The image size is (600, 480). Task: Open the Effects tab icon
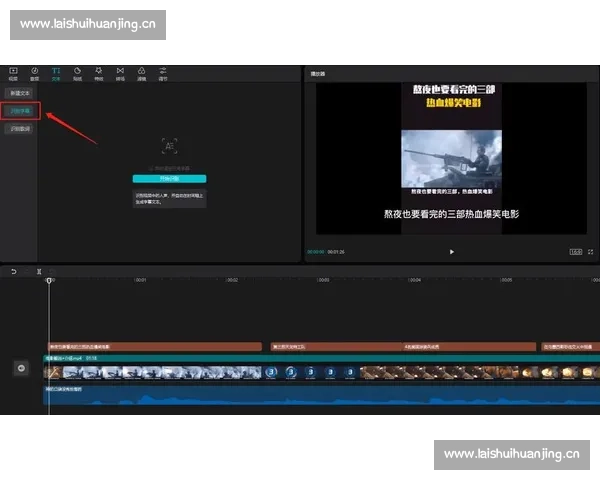[x=98, y=73]
